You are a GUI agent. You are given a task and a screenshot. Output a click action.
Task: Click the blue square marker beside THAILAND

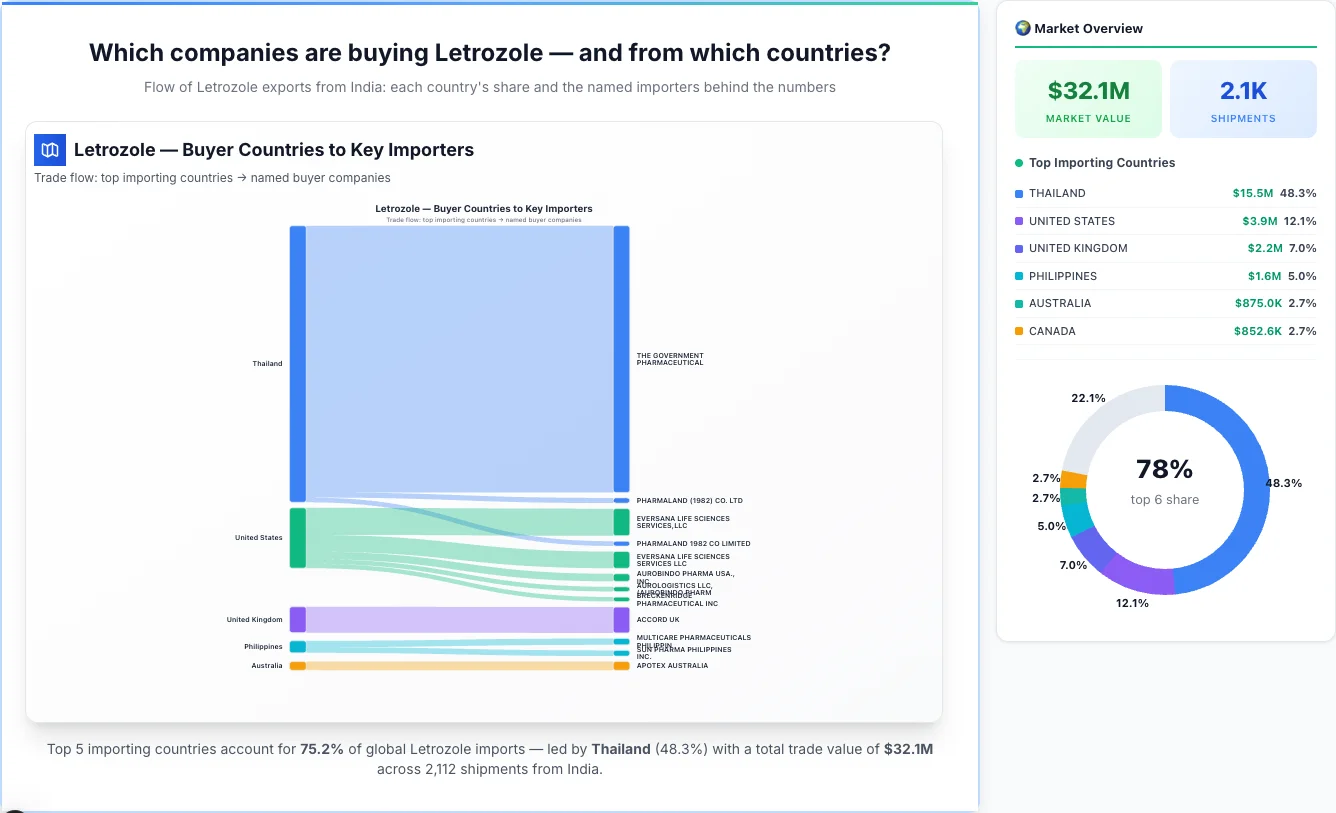click(1019, 193)
